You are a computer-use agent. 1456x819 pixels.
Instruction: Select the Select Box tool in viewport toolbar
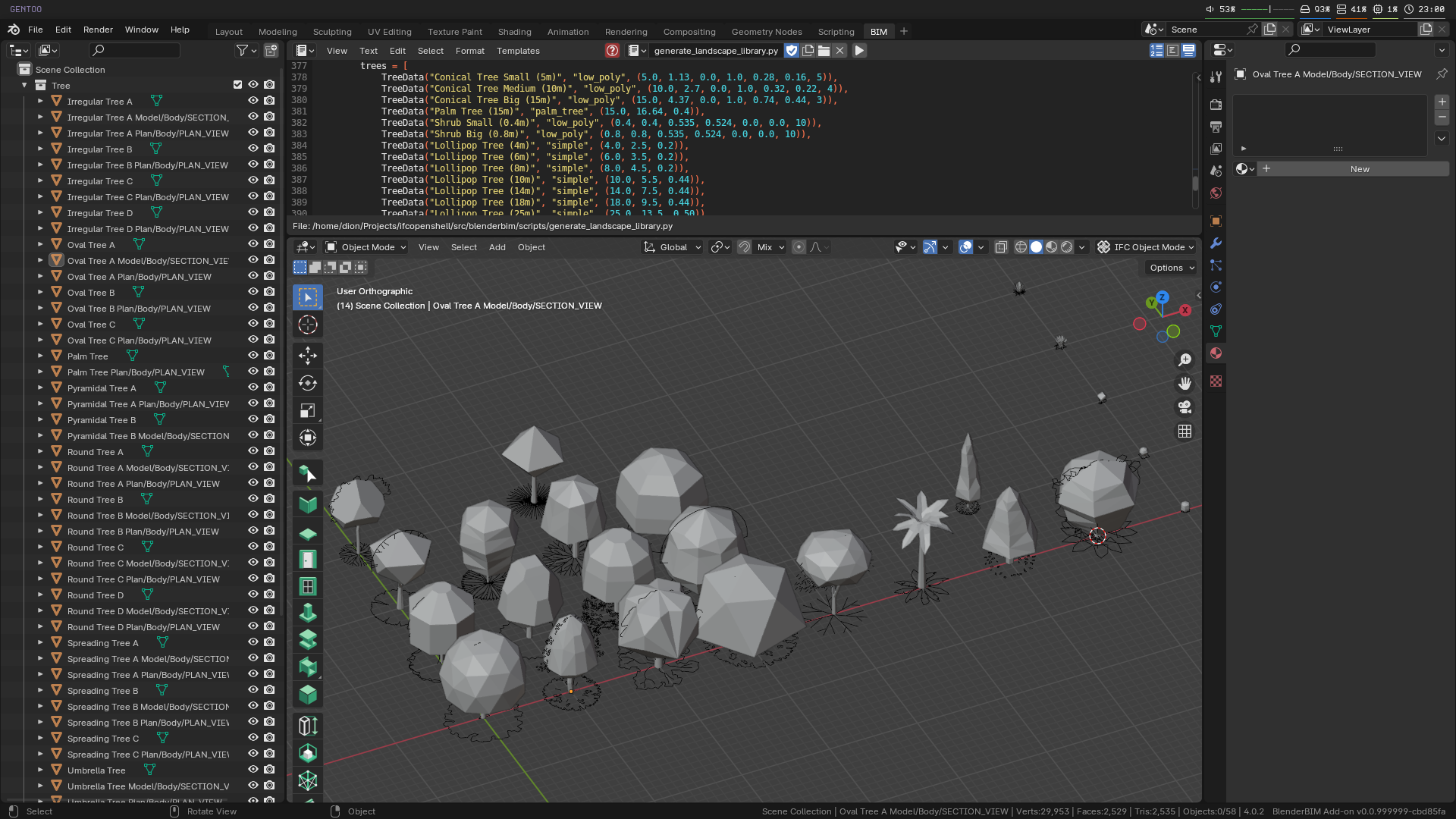(307, 297)
